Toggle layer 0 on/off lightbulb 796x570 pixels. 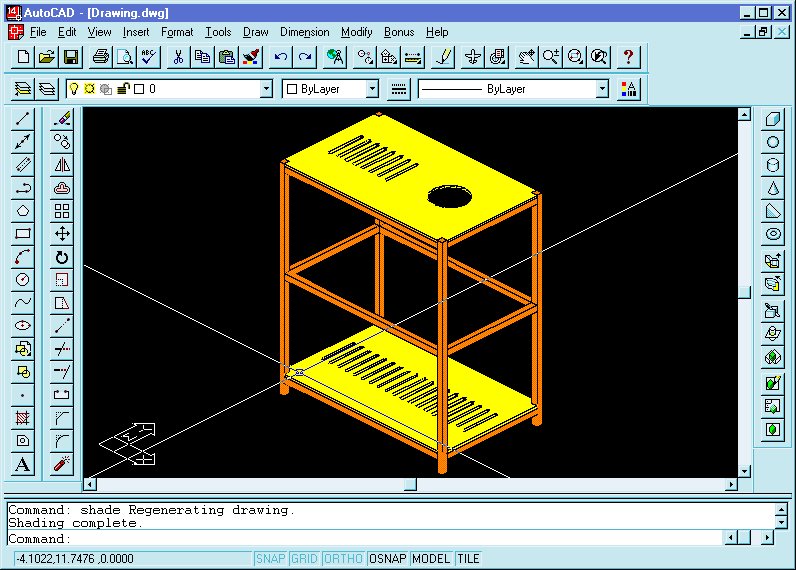point(74,89)
